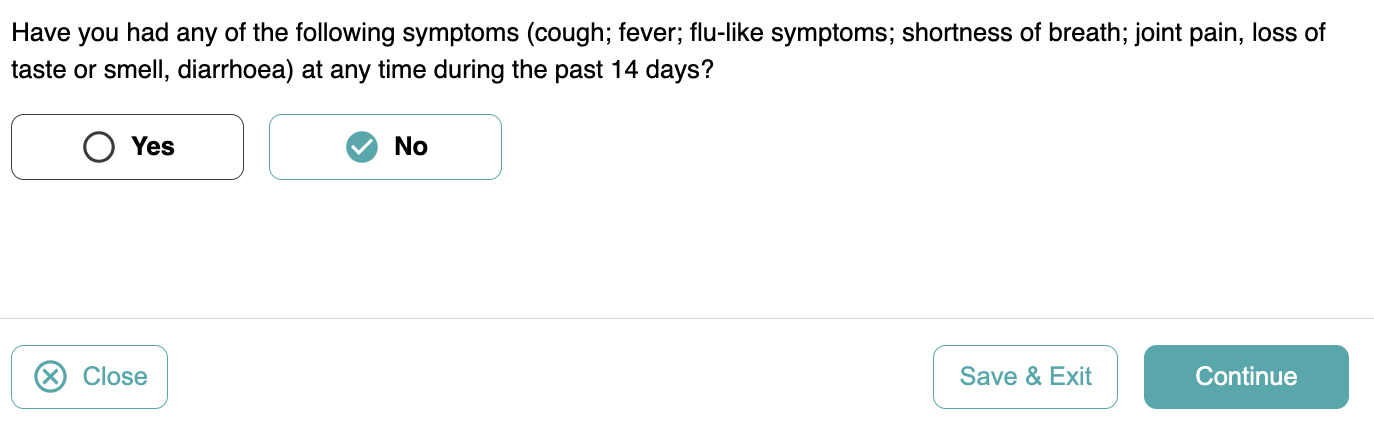This screenshot has height=426, width=1374.
Task: Close the symptom questionnaire
Action: tap(89, 377)
